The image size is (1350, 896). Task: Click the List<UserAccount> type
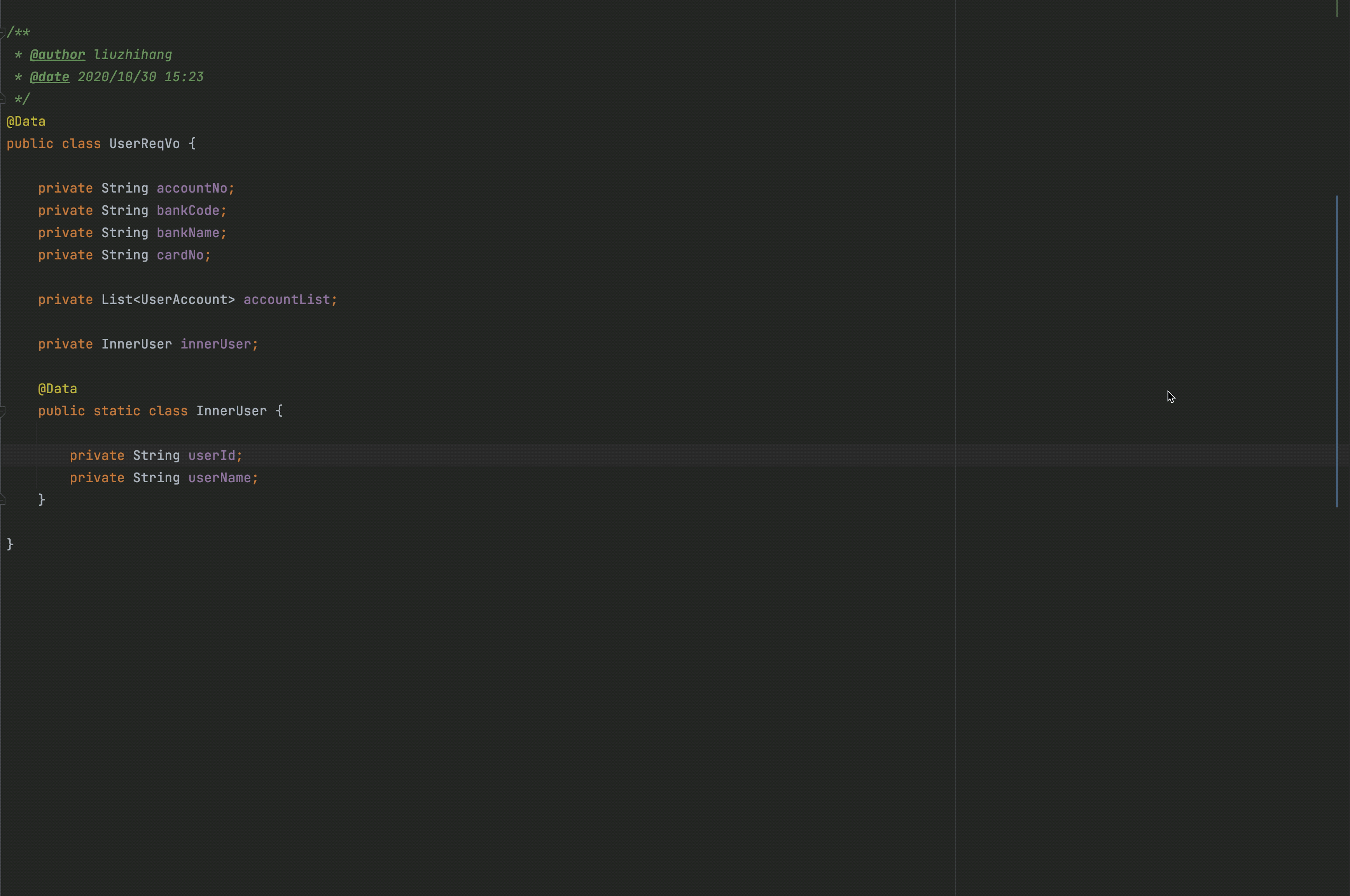[x=168, y=300]
